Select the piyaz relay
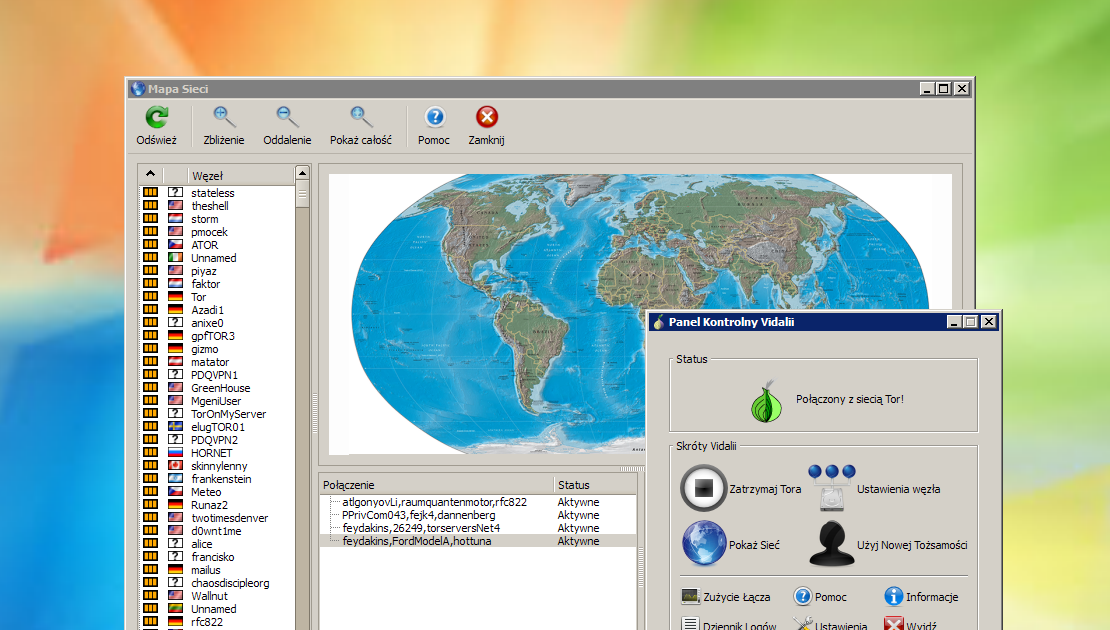This screenshot has width=1110, height=630. point(203,271)
